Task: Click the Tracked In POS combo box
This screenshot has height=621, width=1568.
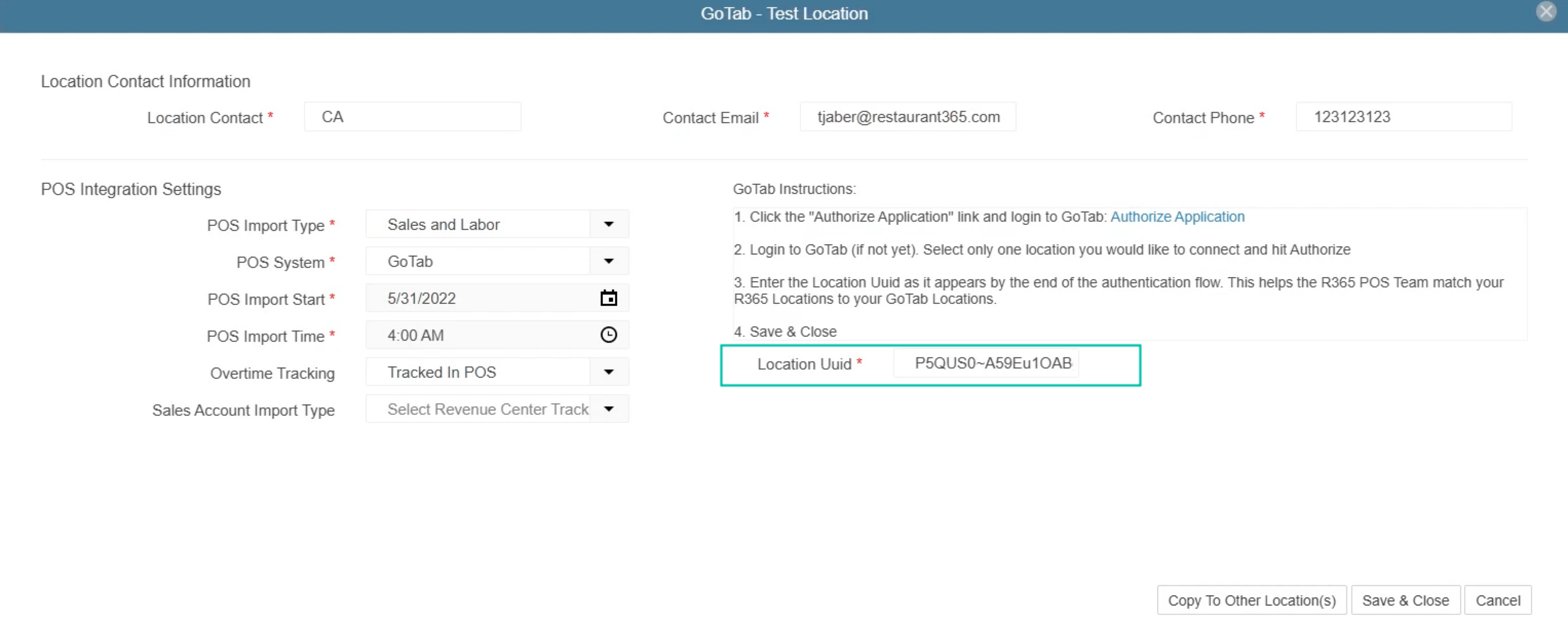Action: click(478, 372)
